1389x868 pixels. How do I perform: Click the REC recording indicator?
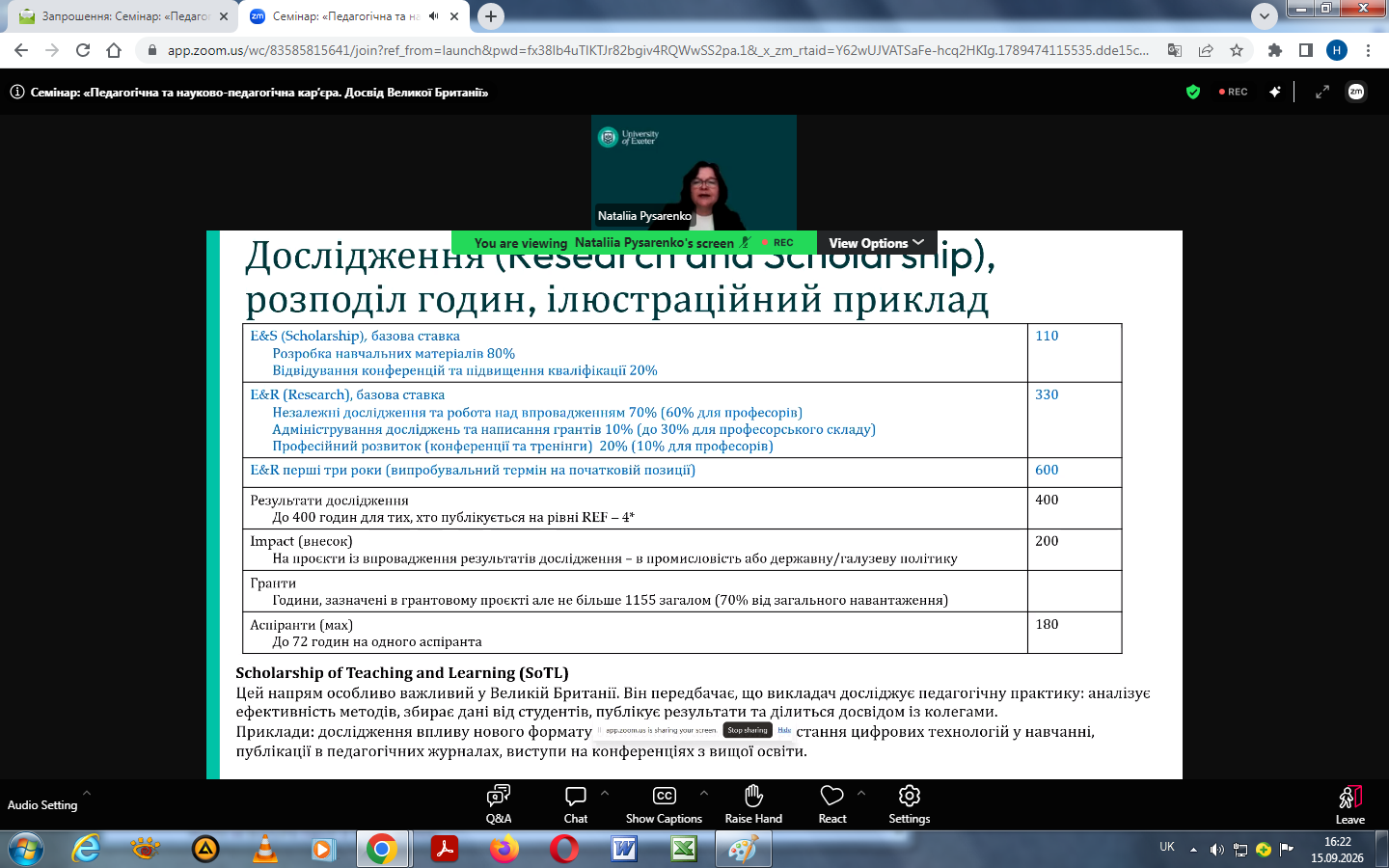pos(1234,92)
